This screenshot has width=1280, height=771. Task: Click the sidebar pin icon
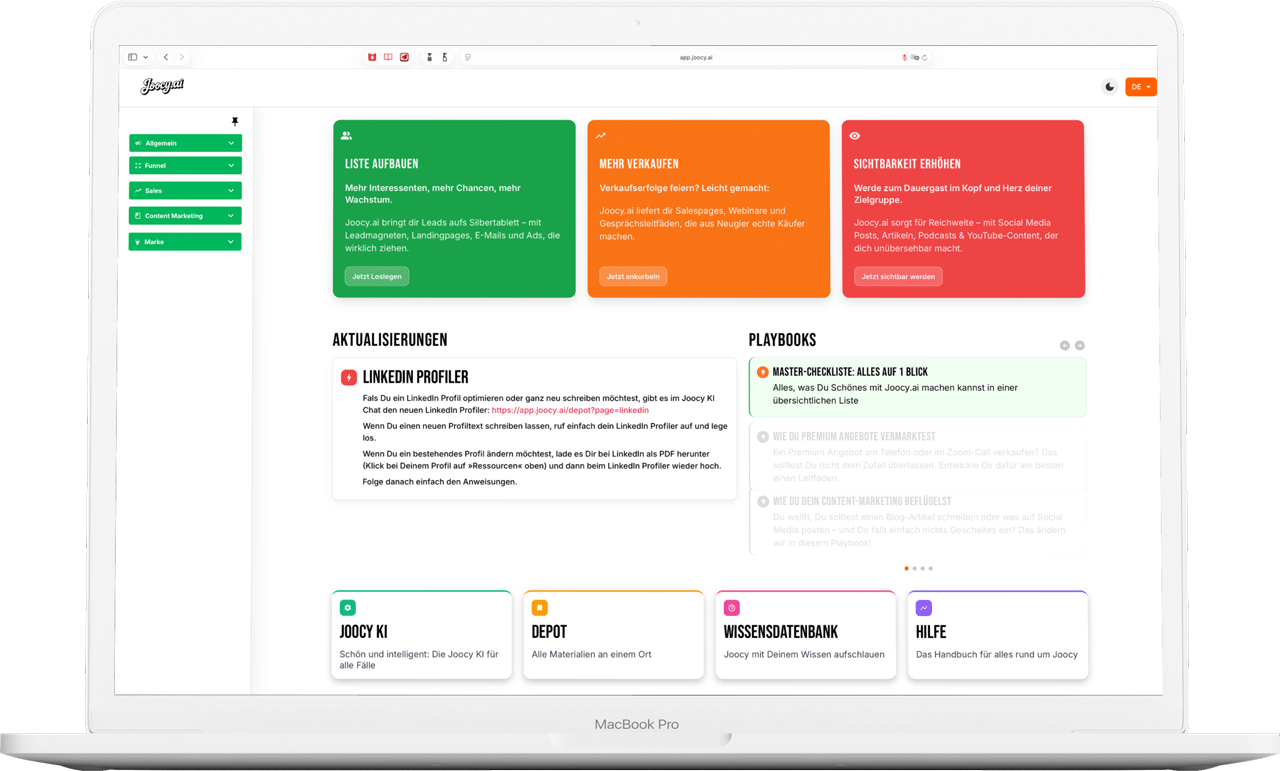(235, 122)
